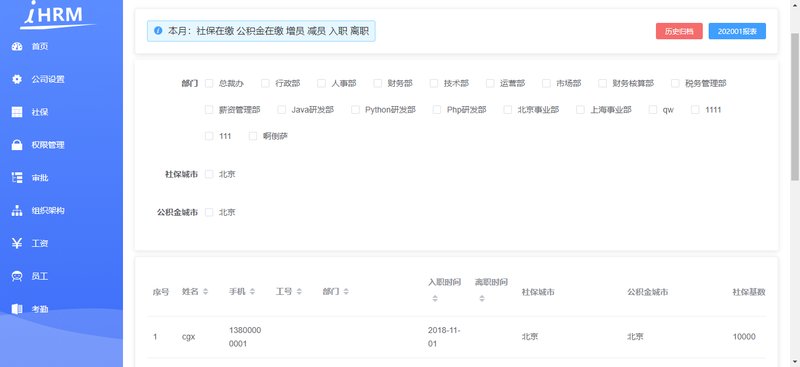Check the 行政部 department checkbox
800x367 pixels.
tap(265, 83)
